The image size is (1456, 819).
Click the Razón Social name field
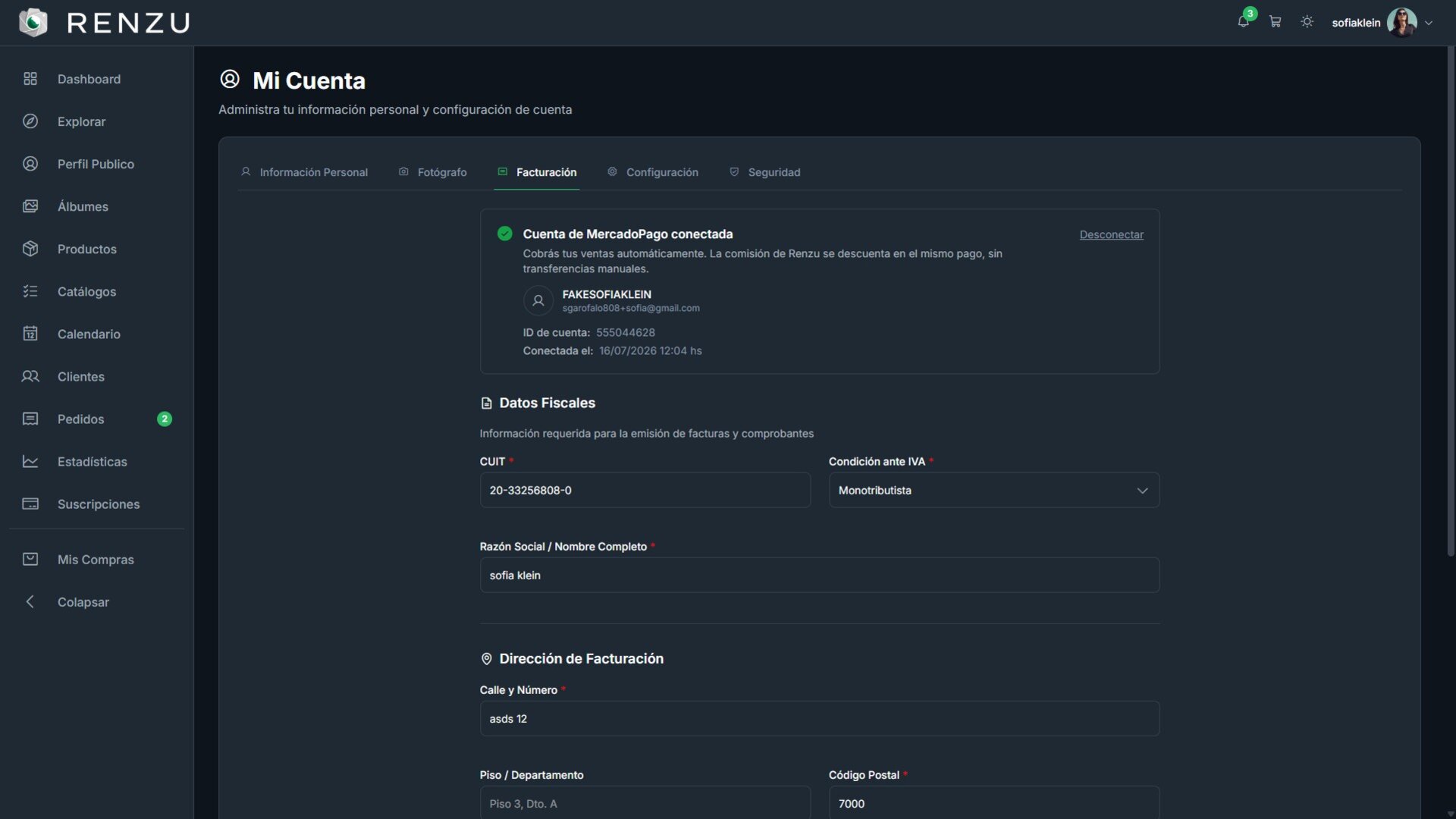(x=819, y=576)
